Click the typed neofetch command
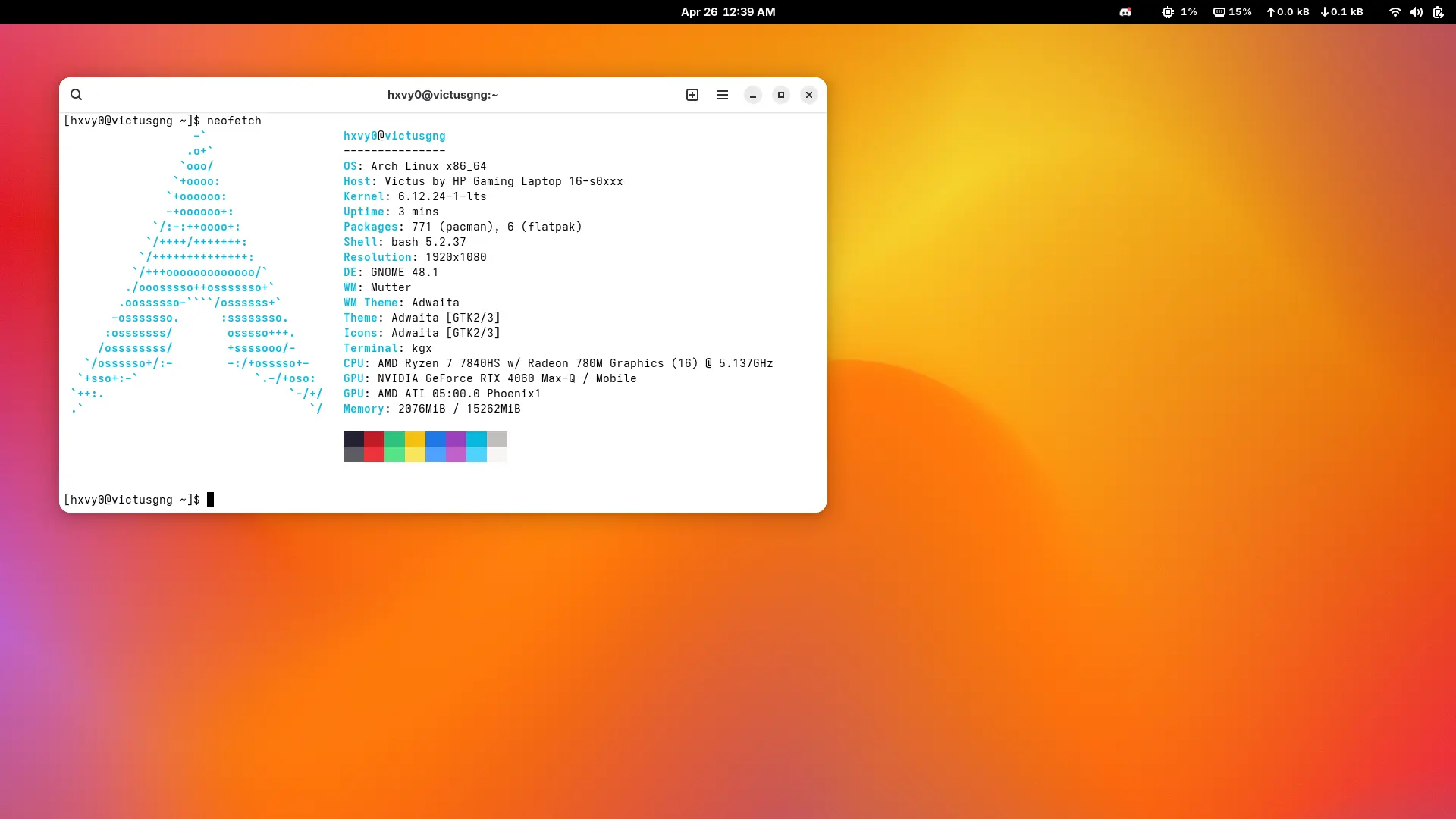This screenshot has width=1456, height=819. pos(234,121)
